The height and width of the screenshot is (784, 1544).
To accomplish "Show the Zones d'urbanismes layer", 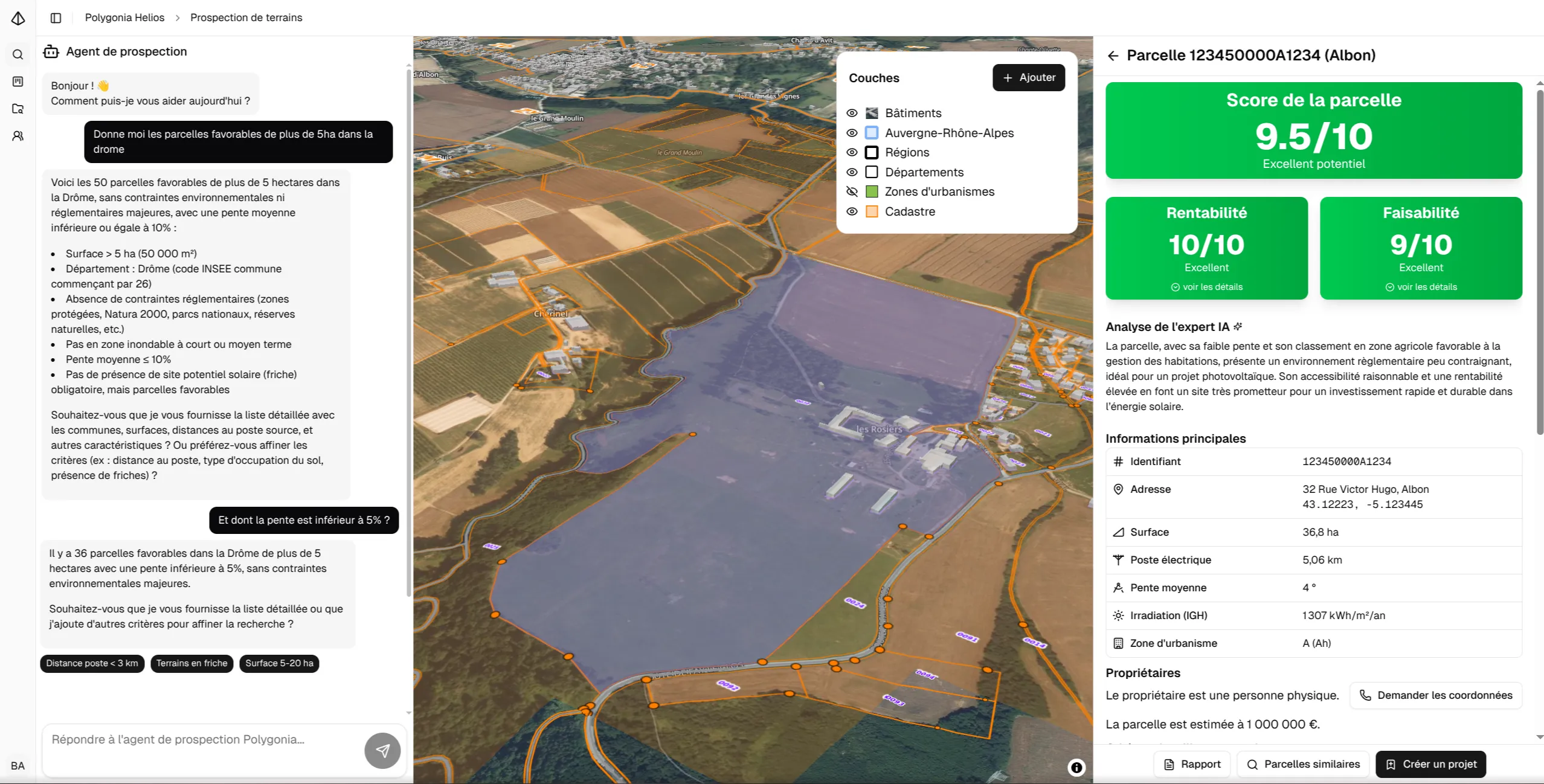I will [852, 191].
